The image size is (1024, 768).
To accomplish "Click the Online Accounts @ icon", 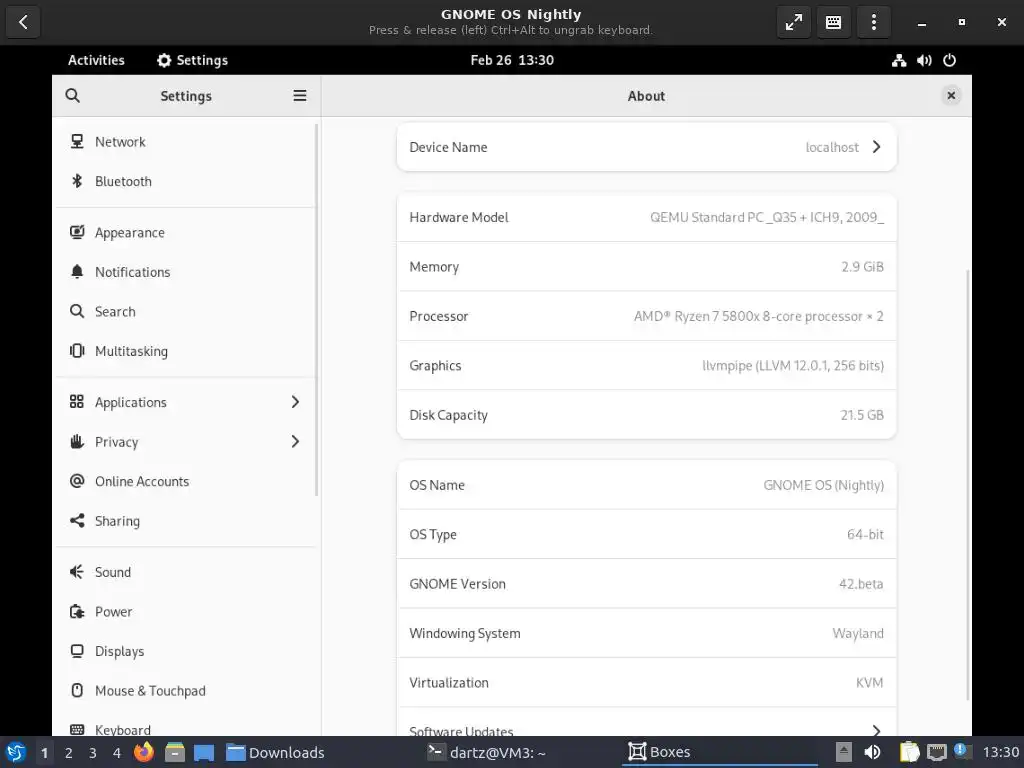I will click(x=77, y=481).
